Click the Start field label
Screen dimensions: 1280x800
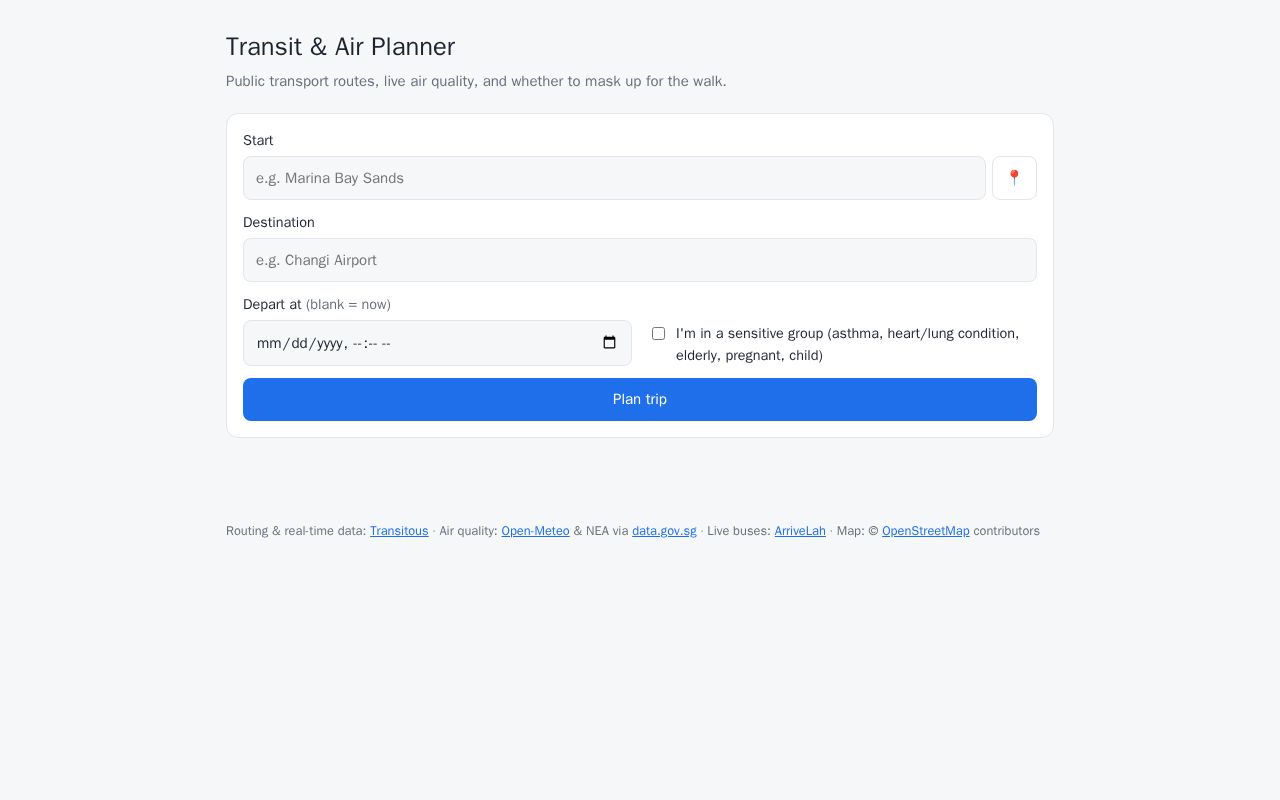point(258,141)
